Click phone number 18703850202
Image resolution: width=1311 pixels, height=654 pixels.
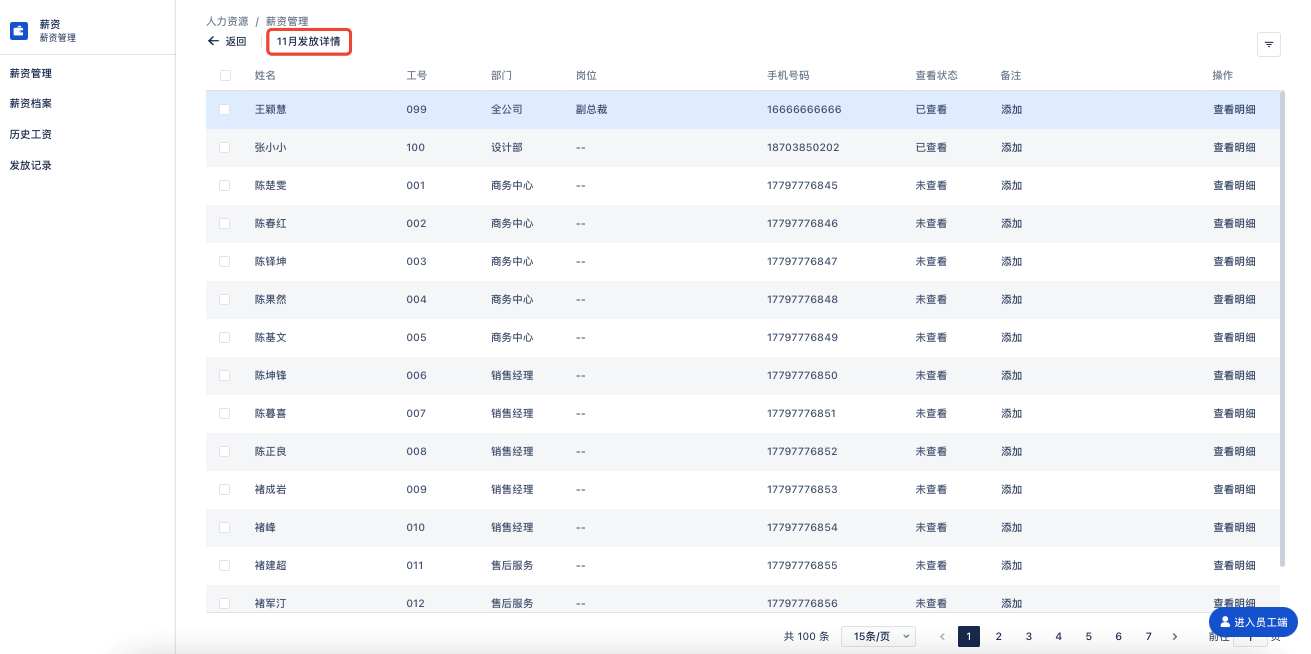[803, 147]
